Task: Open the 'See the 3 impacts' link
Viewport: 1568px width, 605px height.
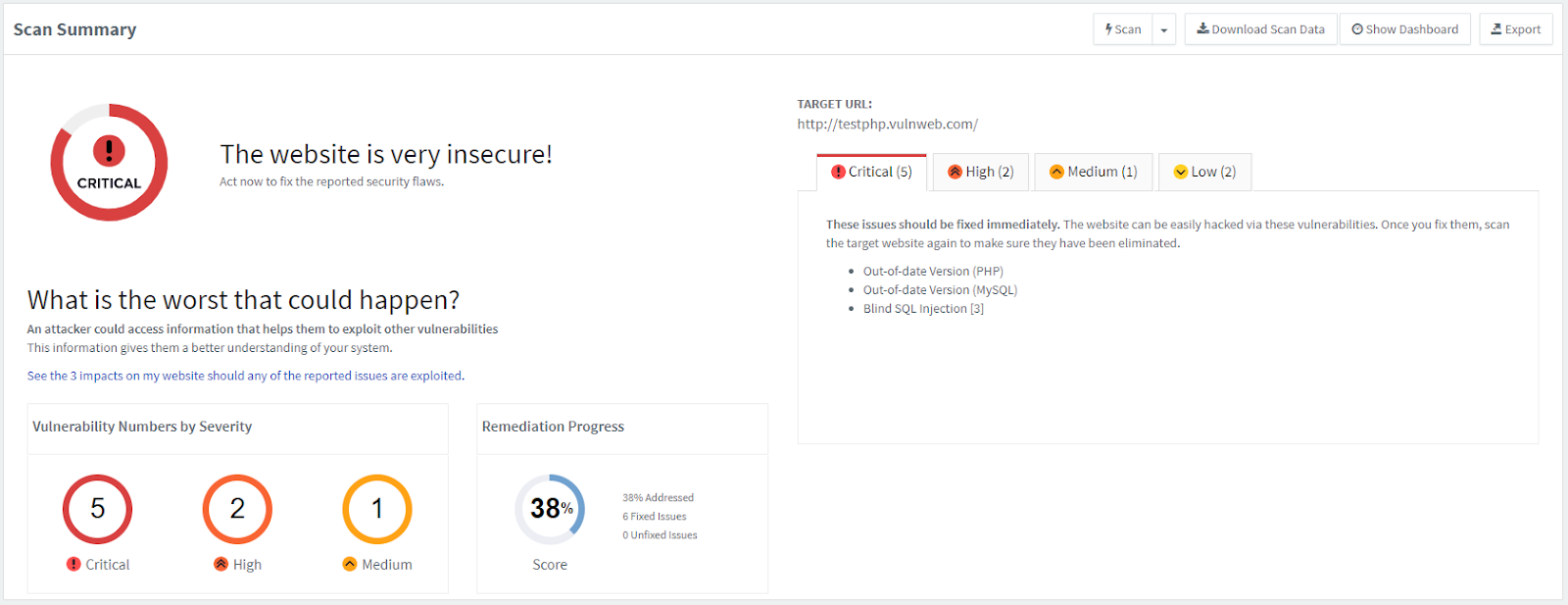Action: pos(245,376)
